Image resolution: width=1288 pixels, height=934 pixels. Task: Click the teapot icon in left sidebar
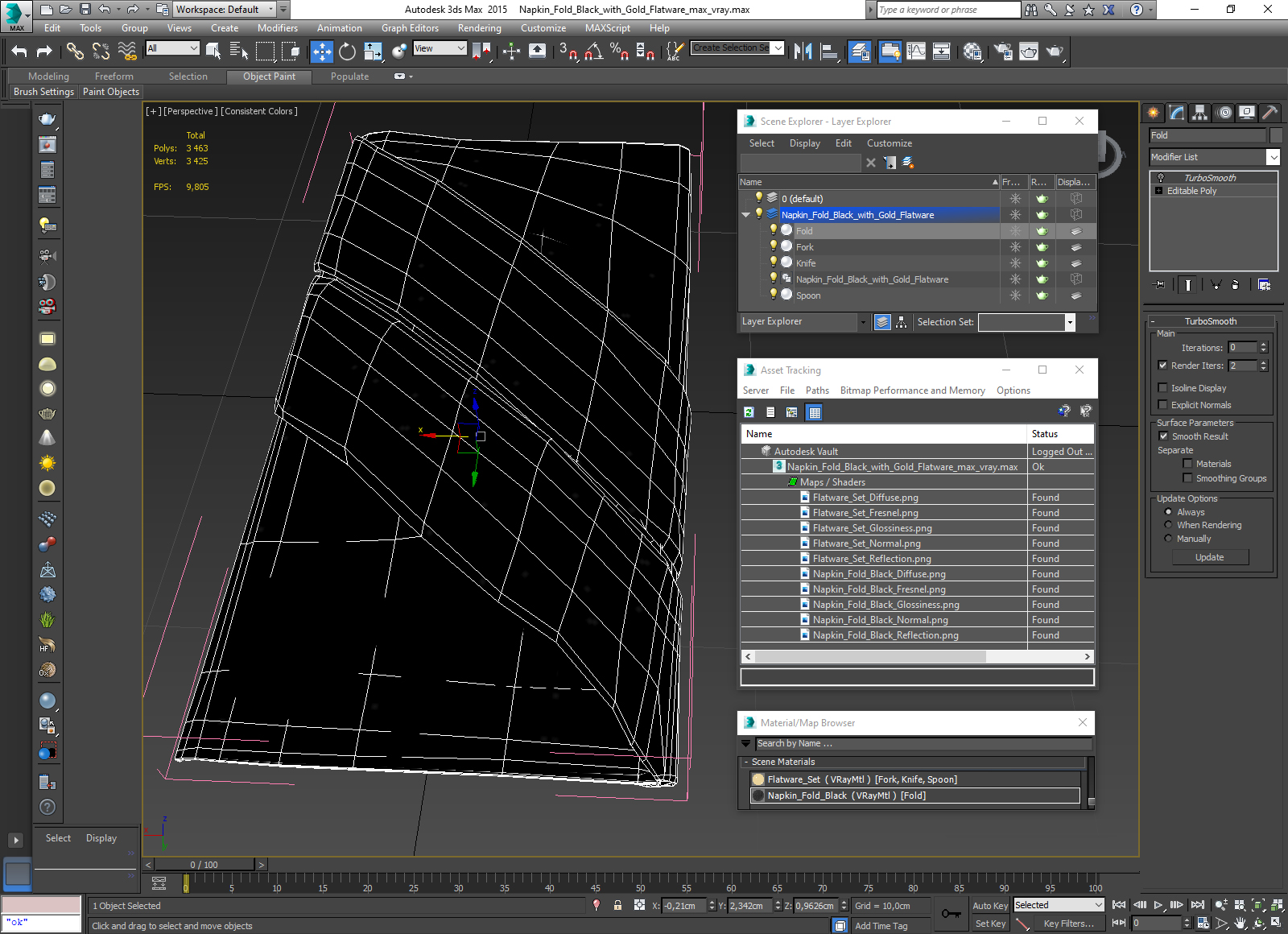pyautogui.click(x=47, y=119)
